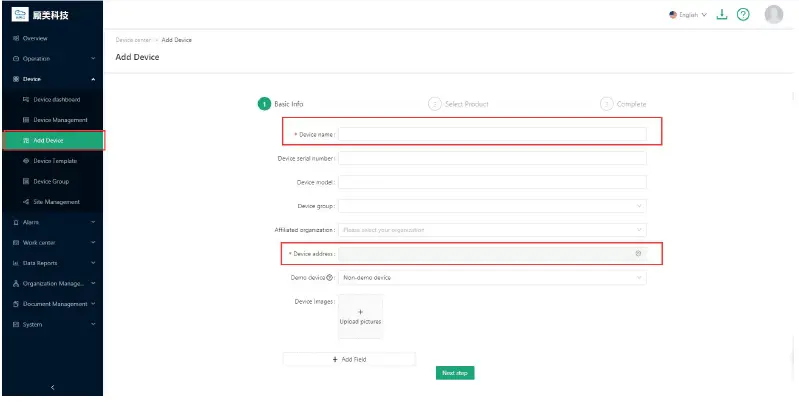Click the Device Template eye icon
The width and height of the screenshot is (799, 402).
pos(26,161)
